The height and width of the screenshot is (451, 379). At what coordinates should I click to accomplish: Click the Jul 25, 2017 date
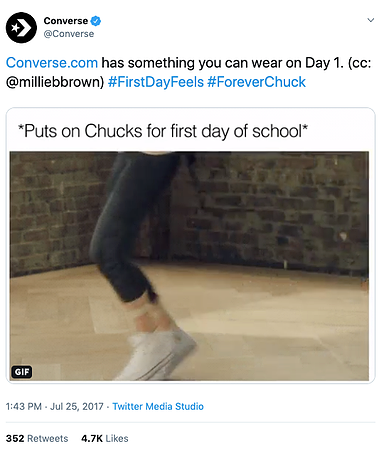click(x=77, y=407)
